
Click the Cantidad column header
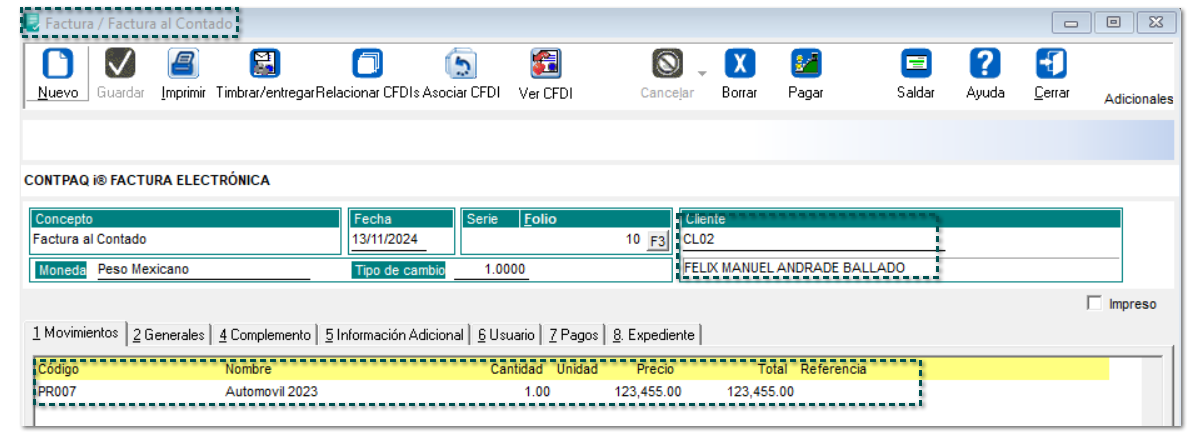(x=516, y=370)
